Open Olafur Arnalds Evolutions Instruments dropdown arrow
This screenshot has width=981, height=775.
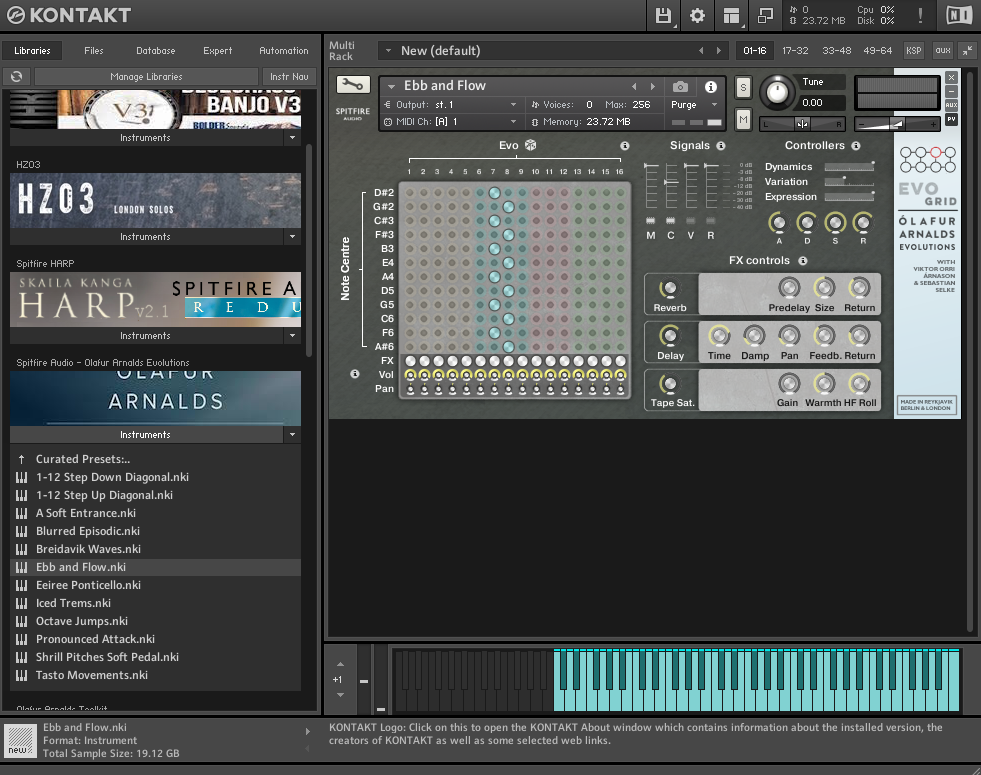(292, 434)
